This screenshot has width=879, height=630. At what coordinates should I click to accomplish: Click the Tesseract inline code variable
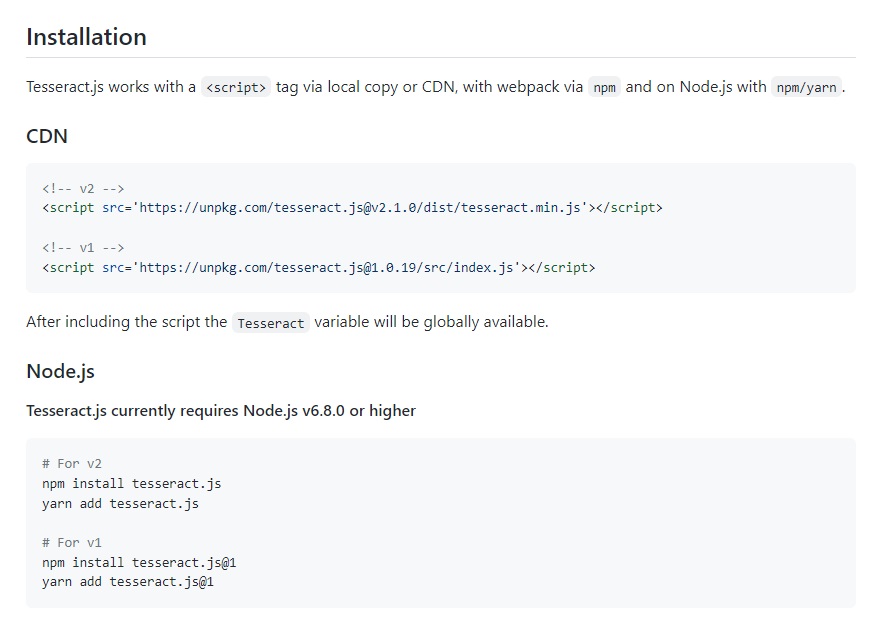[271, 323]
